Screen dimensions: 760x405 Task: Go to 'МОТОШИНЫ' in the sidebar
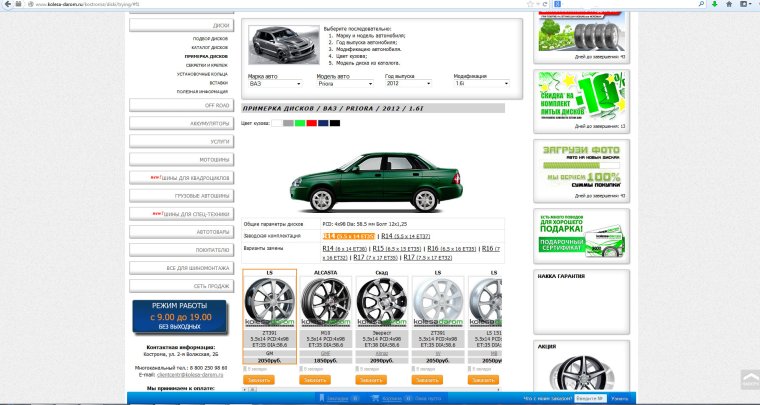[182, 159]
